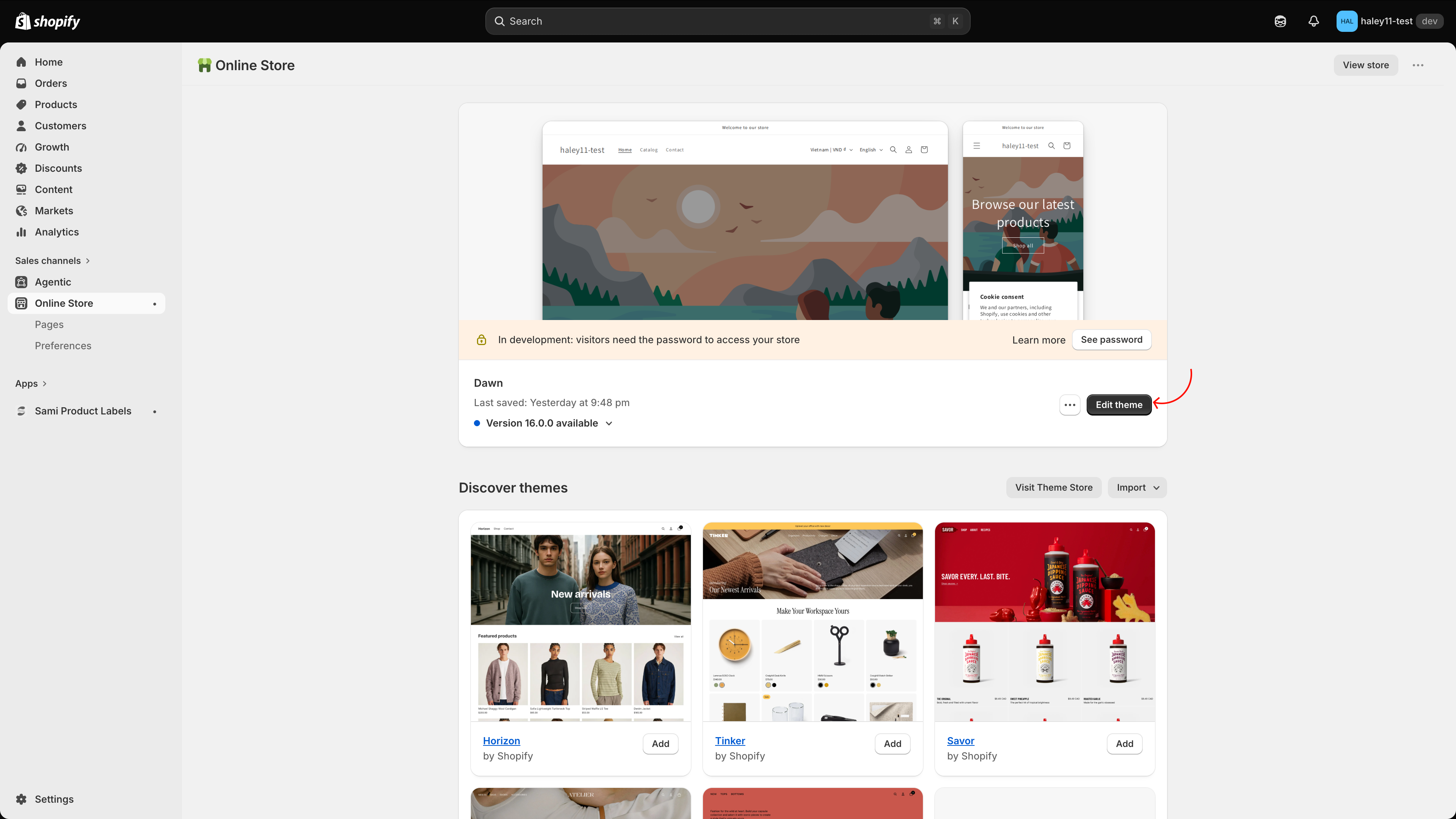Click the Tinker theme preview image
1456x819 pixels.
tap(812, 622)
